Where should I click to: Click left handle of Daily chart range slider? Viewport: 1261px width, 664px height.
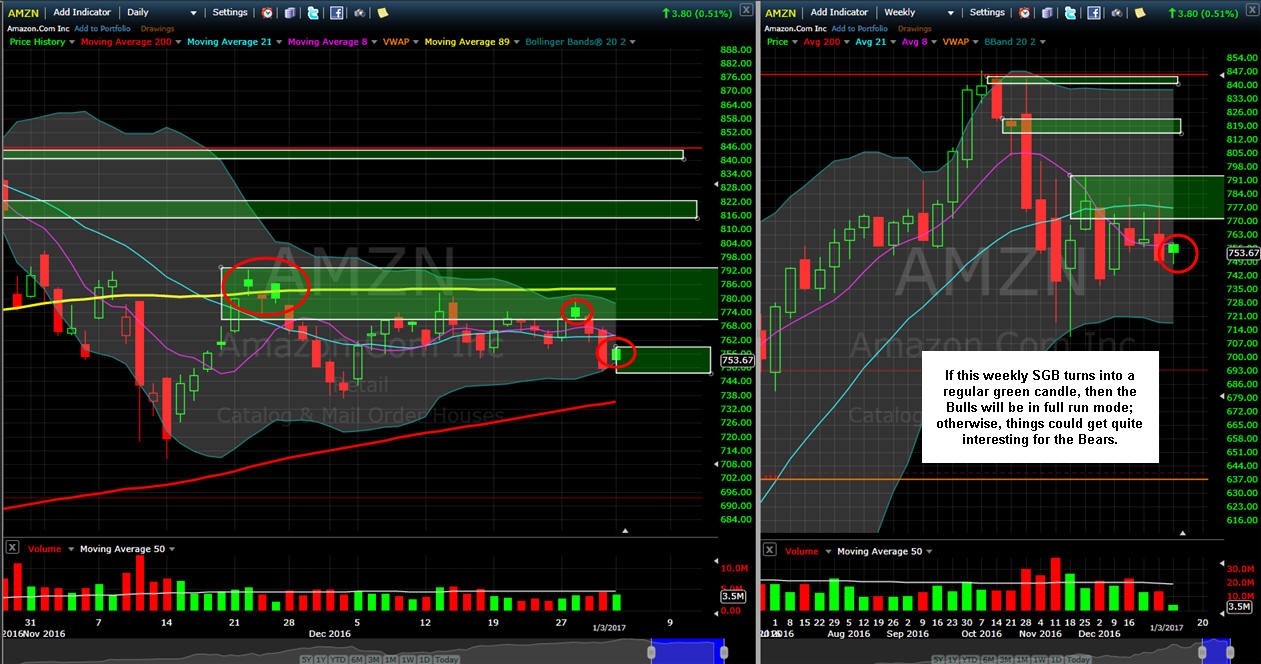coord(652,652)
